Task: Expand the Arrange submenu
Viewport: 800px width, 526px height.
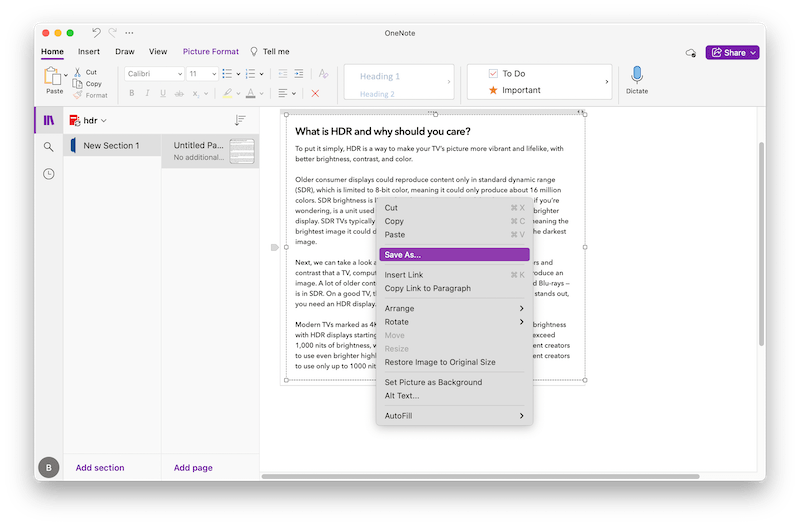Action: (452, 308)
